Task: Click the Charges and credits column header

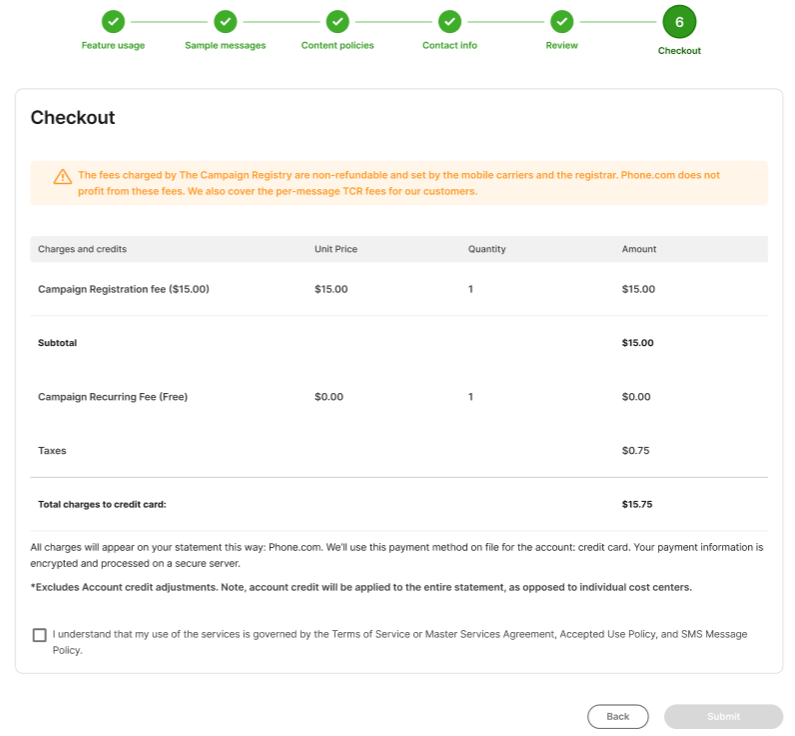Action: click(82, 249)
